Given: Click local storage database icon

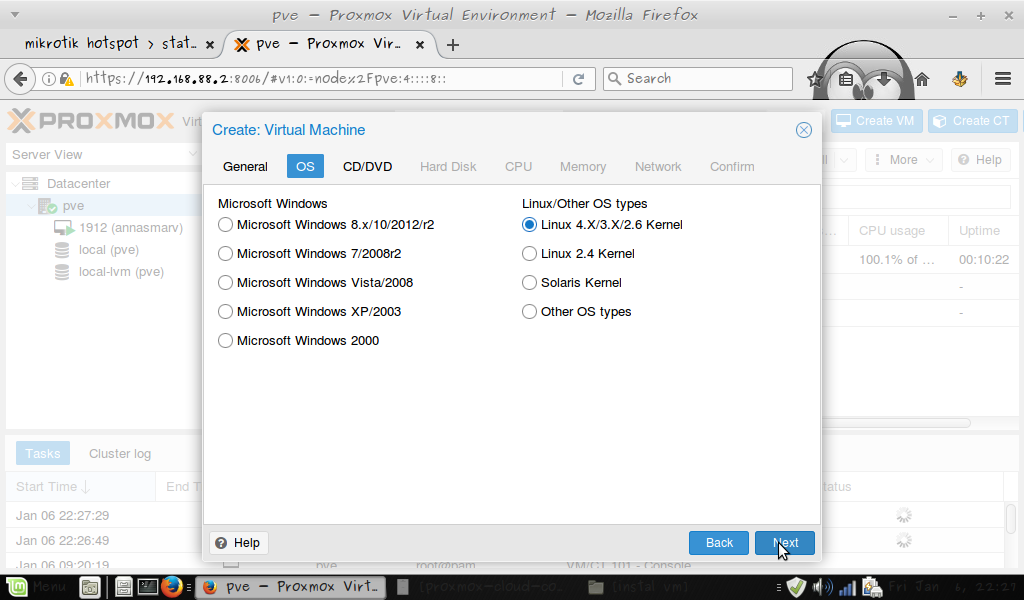Looking at the screenshot, I should (x=62, y=250).
